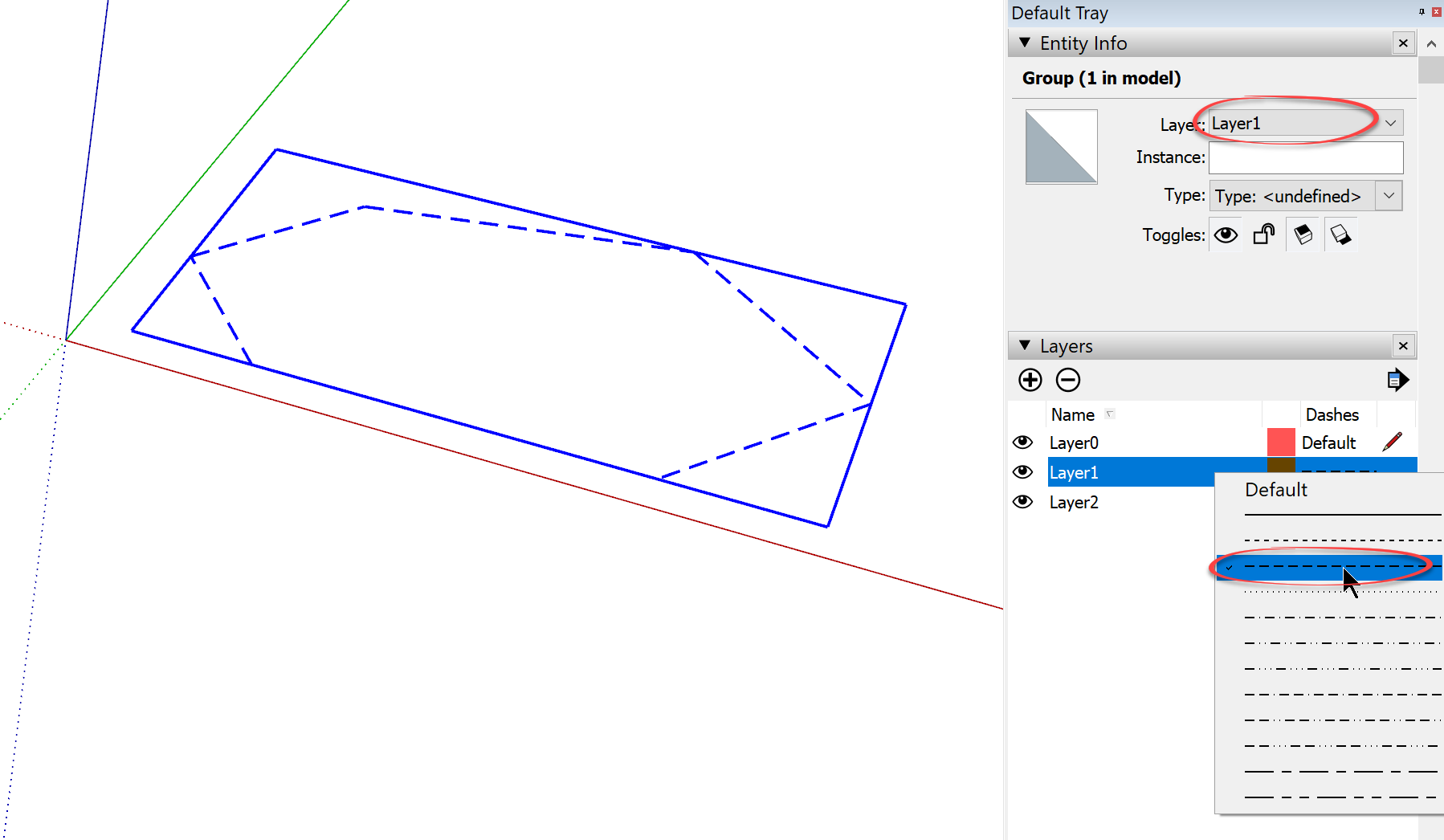This screenshot has width=1444, height=840.
Task: Collapse the Entity Info panel triangle
Action: click(x=1025, y=43)
